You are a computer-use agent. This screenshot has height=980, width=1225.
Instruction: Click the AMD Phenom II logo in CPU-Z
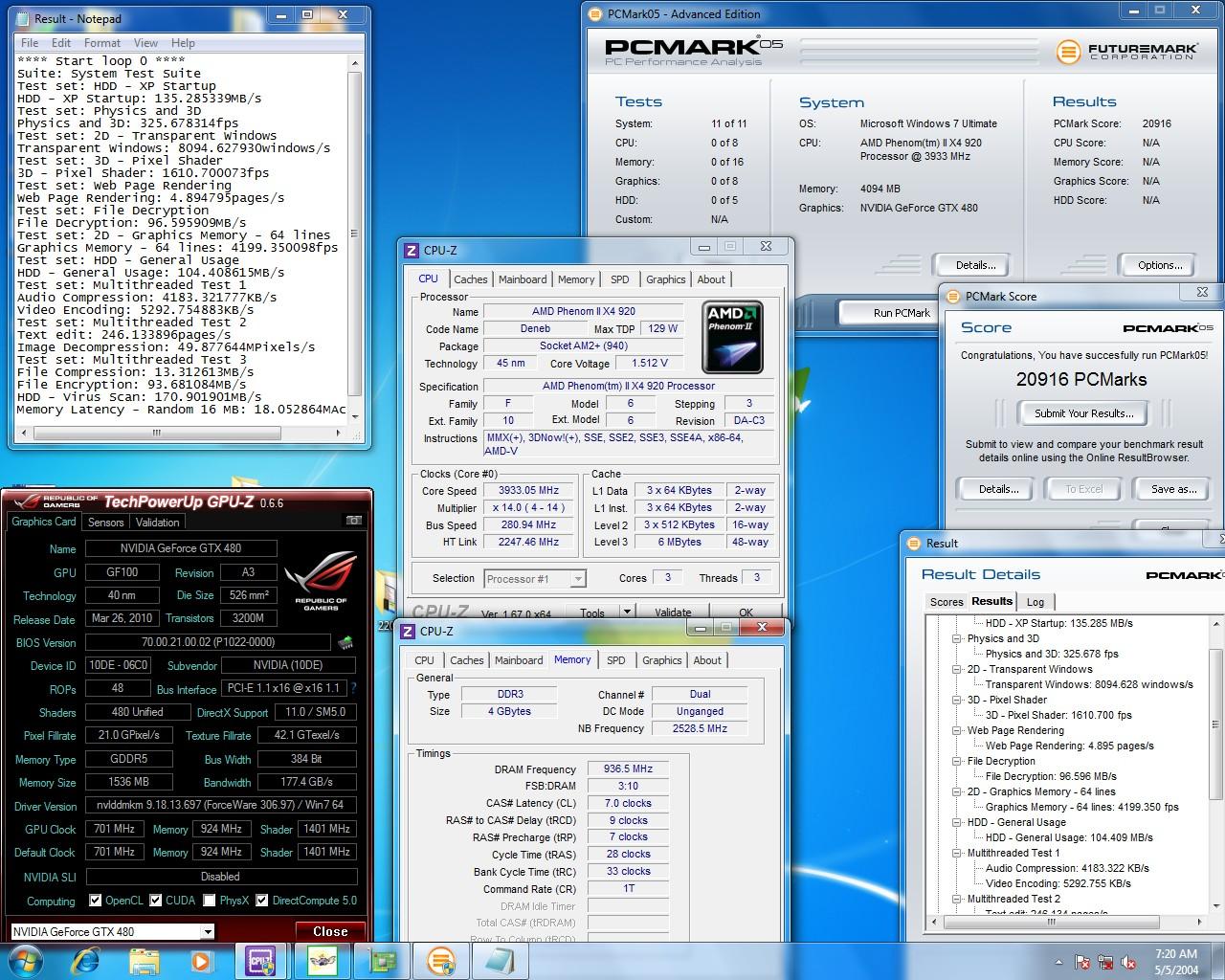coord(732,337)
